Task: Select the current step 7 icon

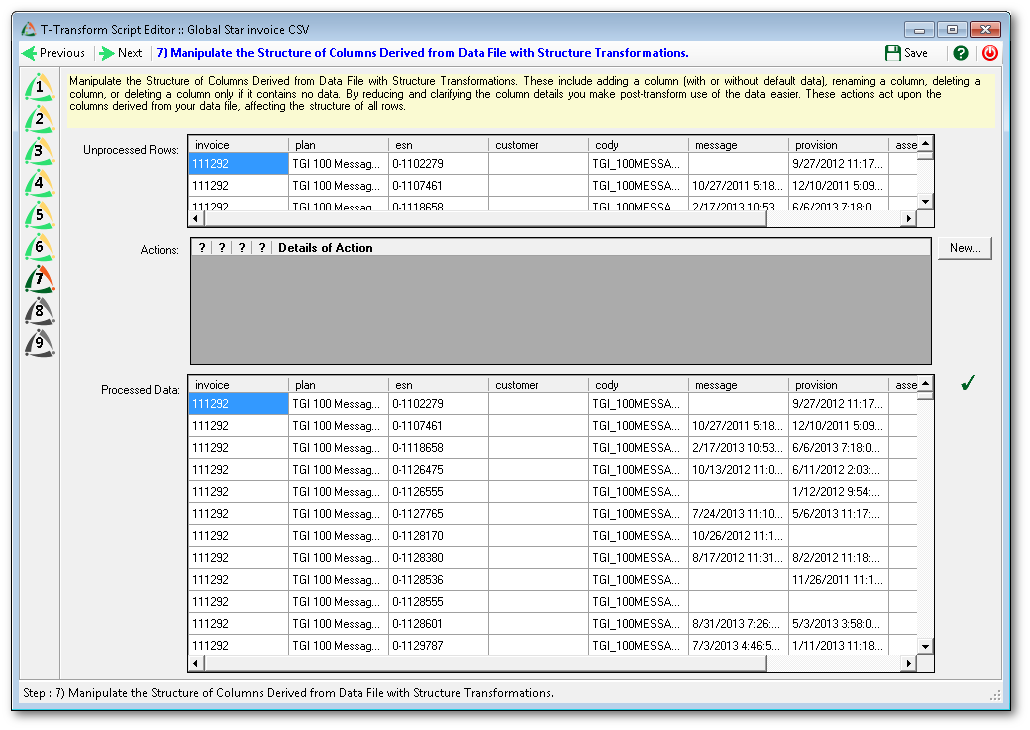Action: coord(39,279)
